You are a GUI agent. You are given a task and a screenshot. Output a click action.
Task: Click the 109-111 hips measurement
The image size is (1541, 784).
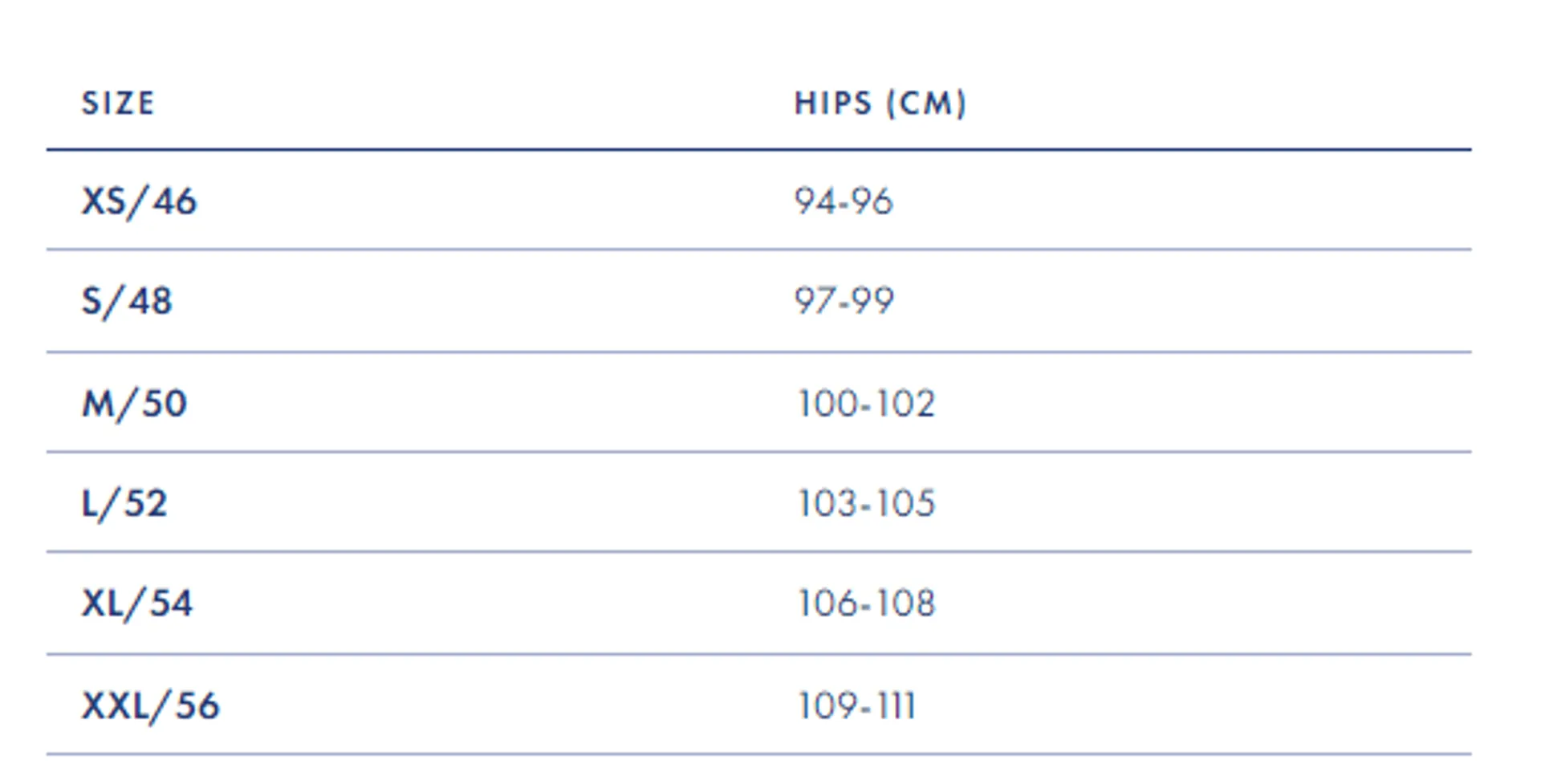click(x=856, y=706)
